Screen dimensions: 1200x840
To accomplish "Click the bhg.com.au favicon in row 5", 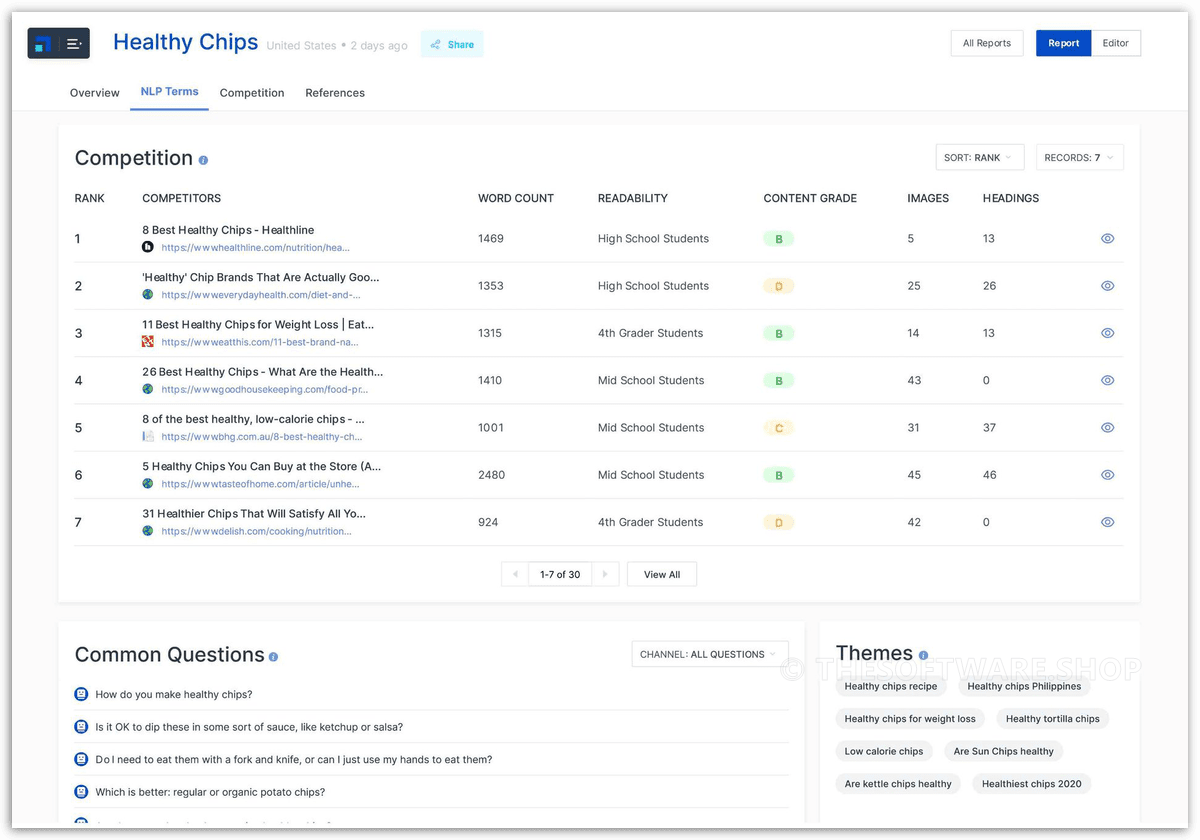I will coord(148,436).
